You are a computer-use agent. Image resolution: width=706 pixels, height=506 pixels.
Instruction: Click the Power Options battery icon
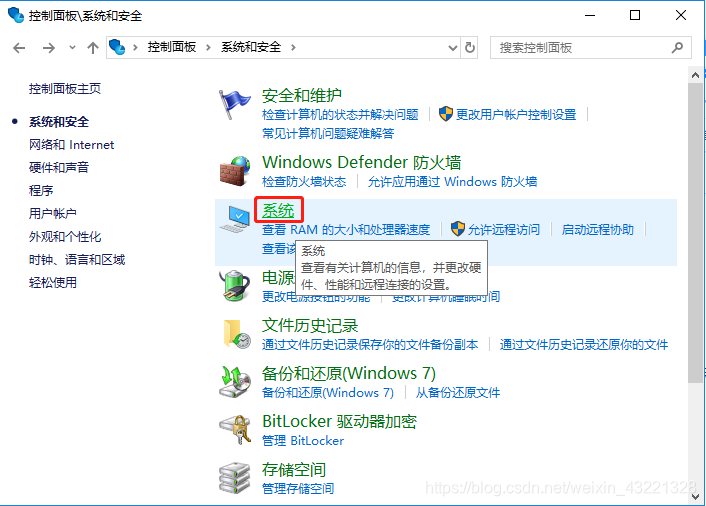(x=235, y=285)
